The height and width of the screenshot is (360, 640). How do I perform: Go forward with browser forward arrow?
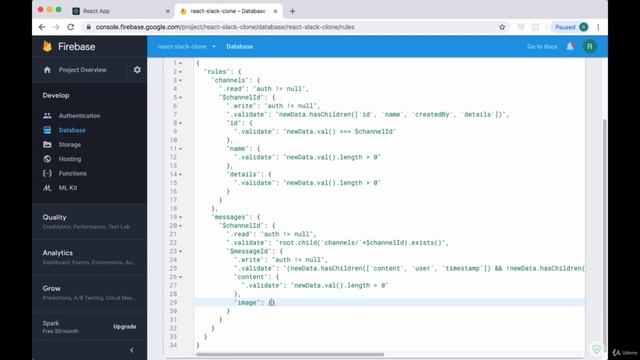pyautogui.click(x=56, y=27)
